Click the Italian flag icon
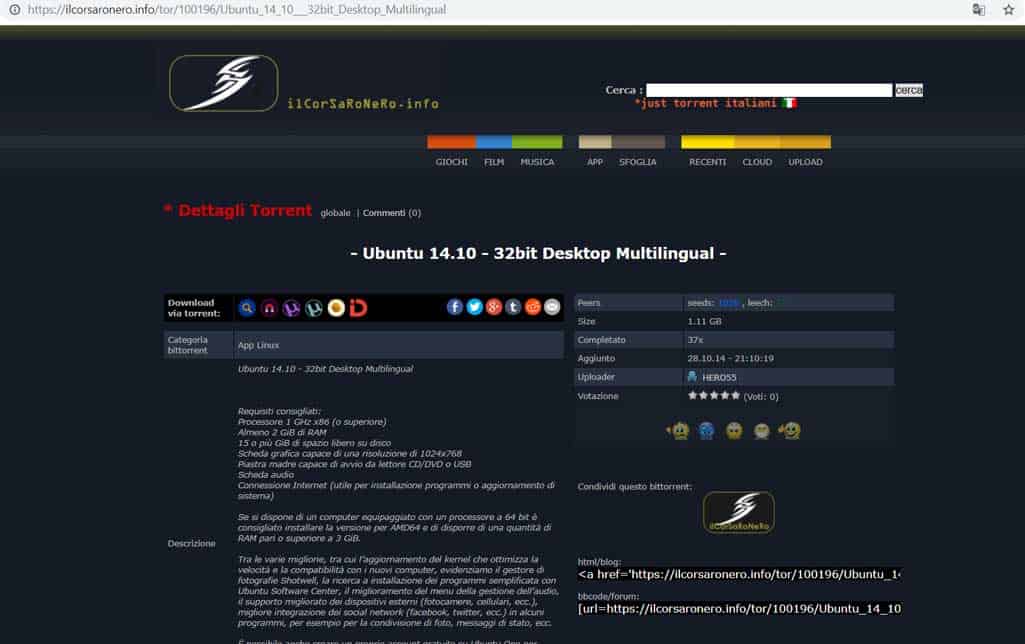This screenshot has height=644, width=1025. click(x=790, y=103)
